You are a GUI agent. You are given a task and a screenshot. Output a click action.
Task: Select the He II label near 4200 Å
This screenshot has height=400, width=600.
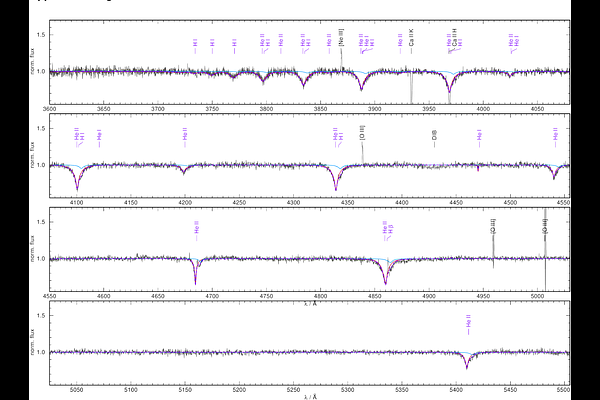(x=184, y=134)
